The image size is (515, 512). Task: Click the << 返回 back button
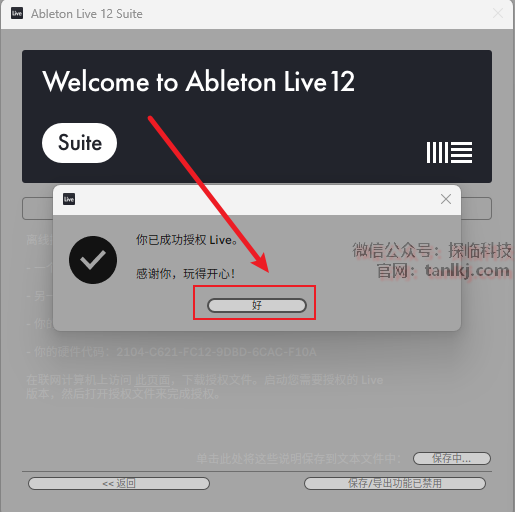[119, 483]
